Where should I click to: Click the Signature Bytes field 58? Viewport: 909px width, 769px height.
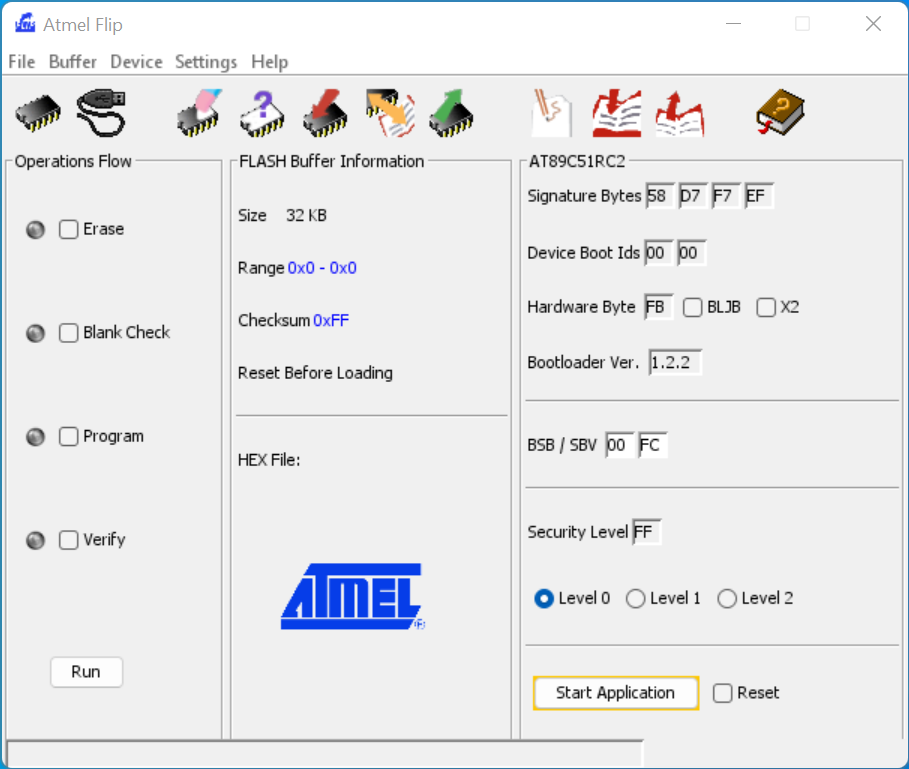tap(660, 196)
